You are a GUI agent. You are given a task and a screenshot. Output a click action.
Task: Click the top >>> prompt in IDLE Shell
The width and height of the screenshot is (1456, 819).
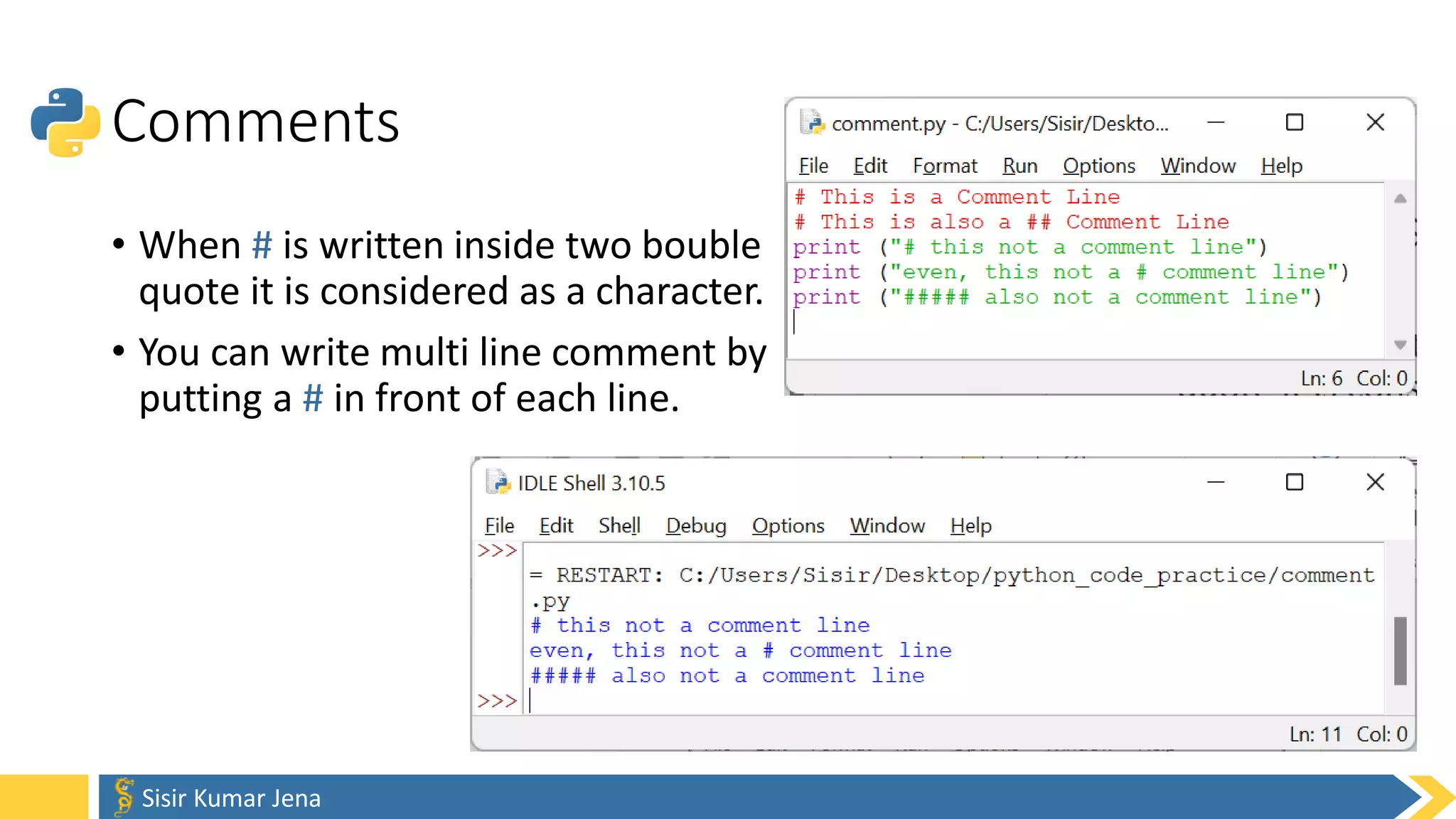pos(497,551)
